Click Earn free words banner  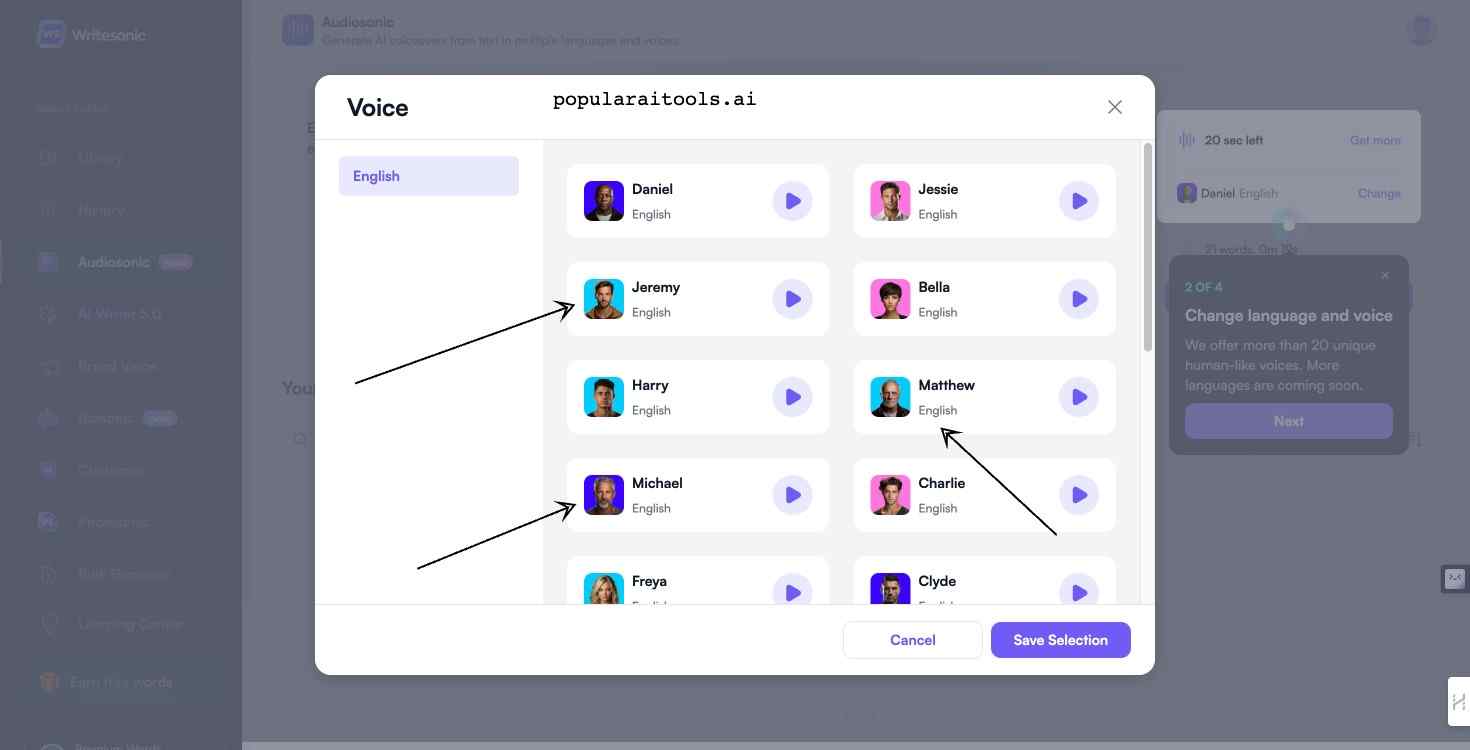click(x=120, y=682)
